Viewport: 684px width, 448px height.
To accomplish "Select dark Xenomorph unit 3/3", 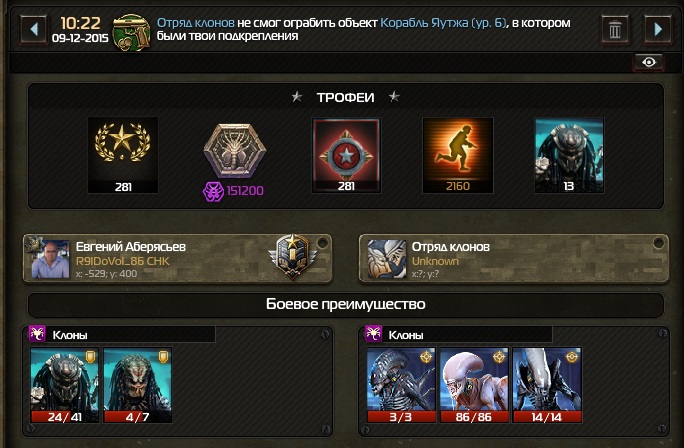I will click(x=401, y=385).
